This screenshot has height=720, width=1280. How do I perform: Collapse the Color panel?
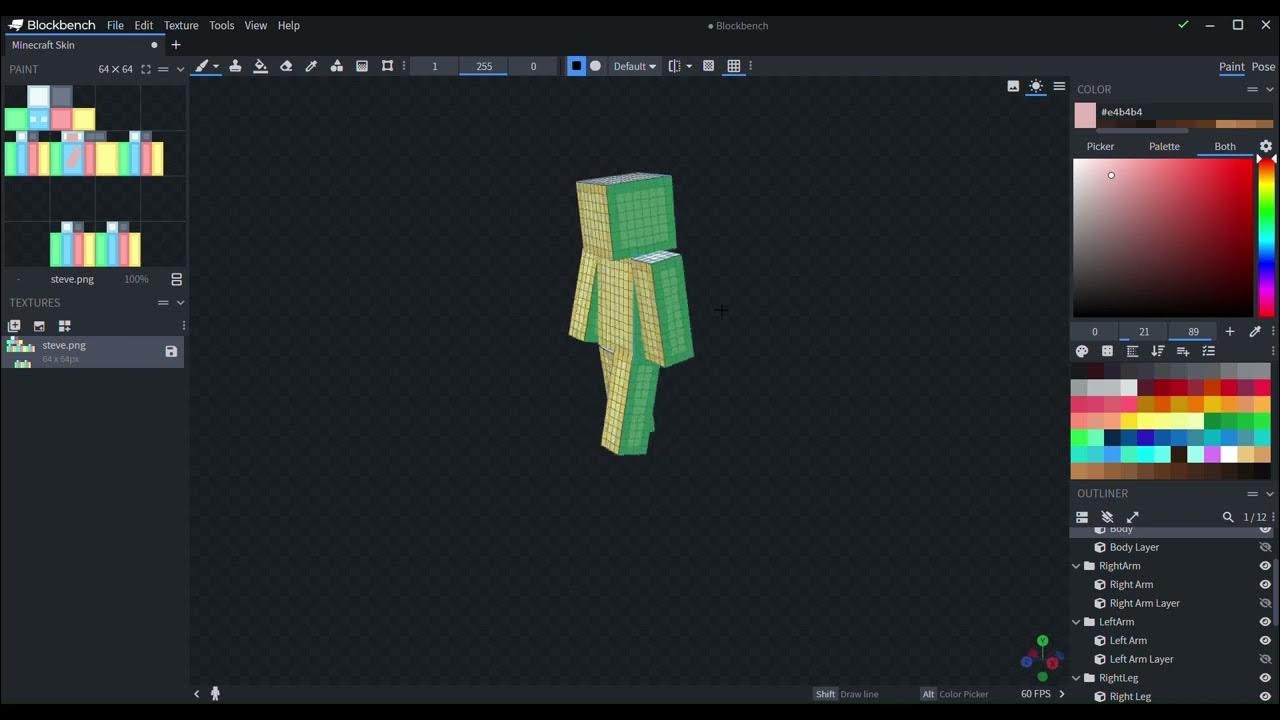pos(1272,89)
